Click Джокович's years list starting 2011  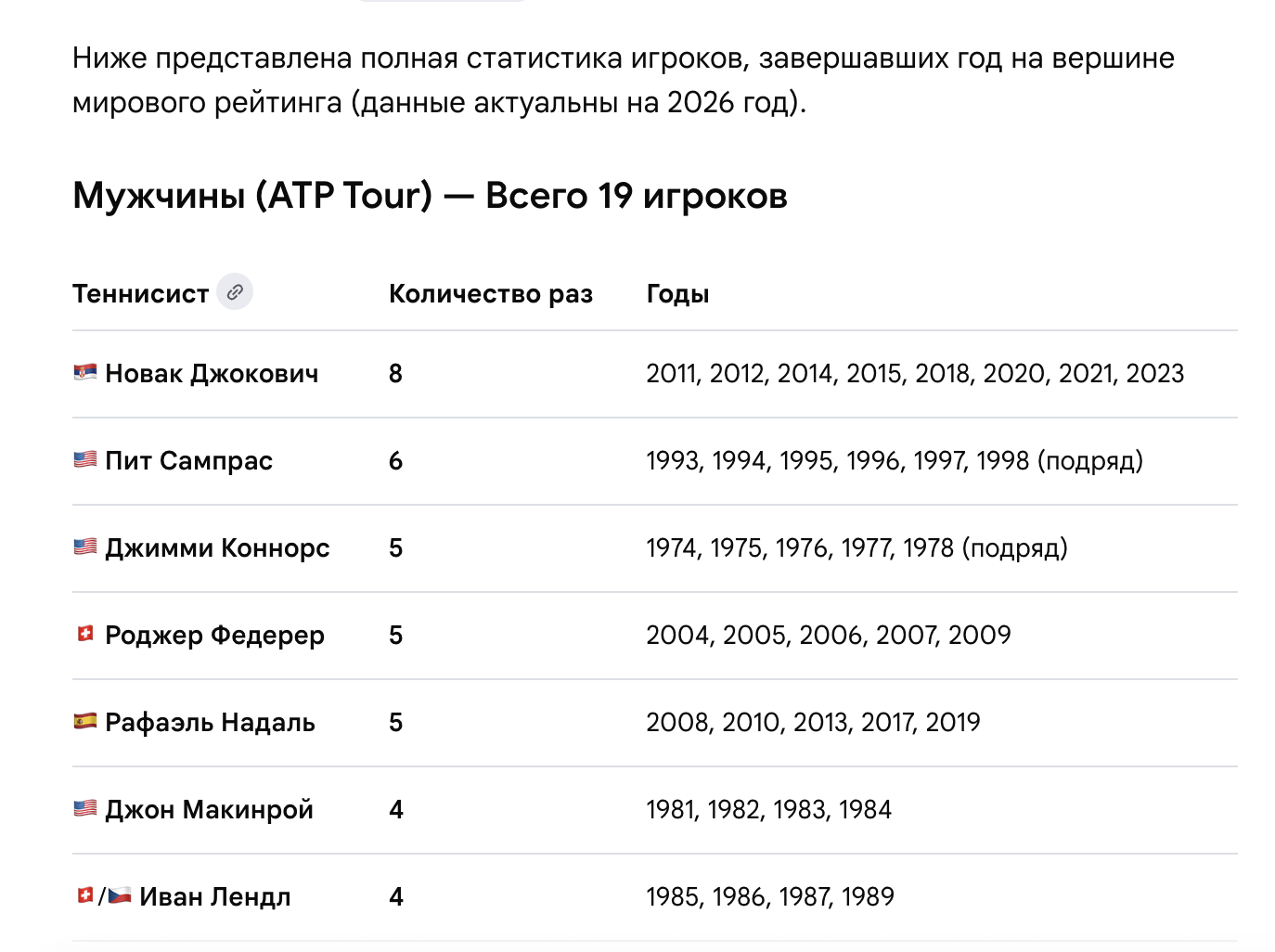[x=915, y=373]
